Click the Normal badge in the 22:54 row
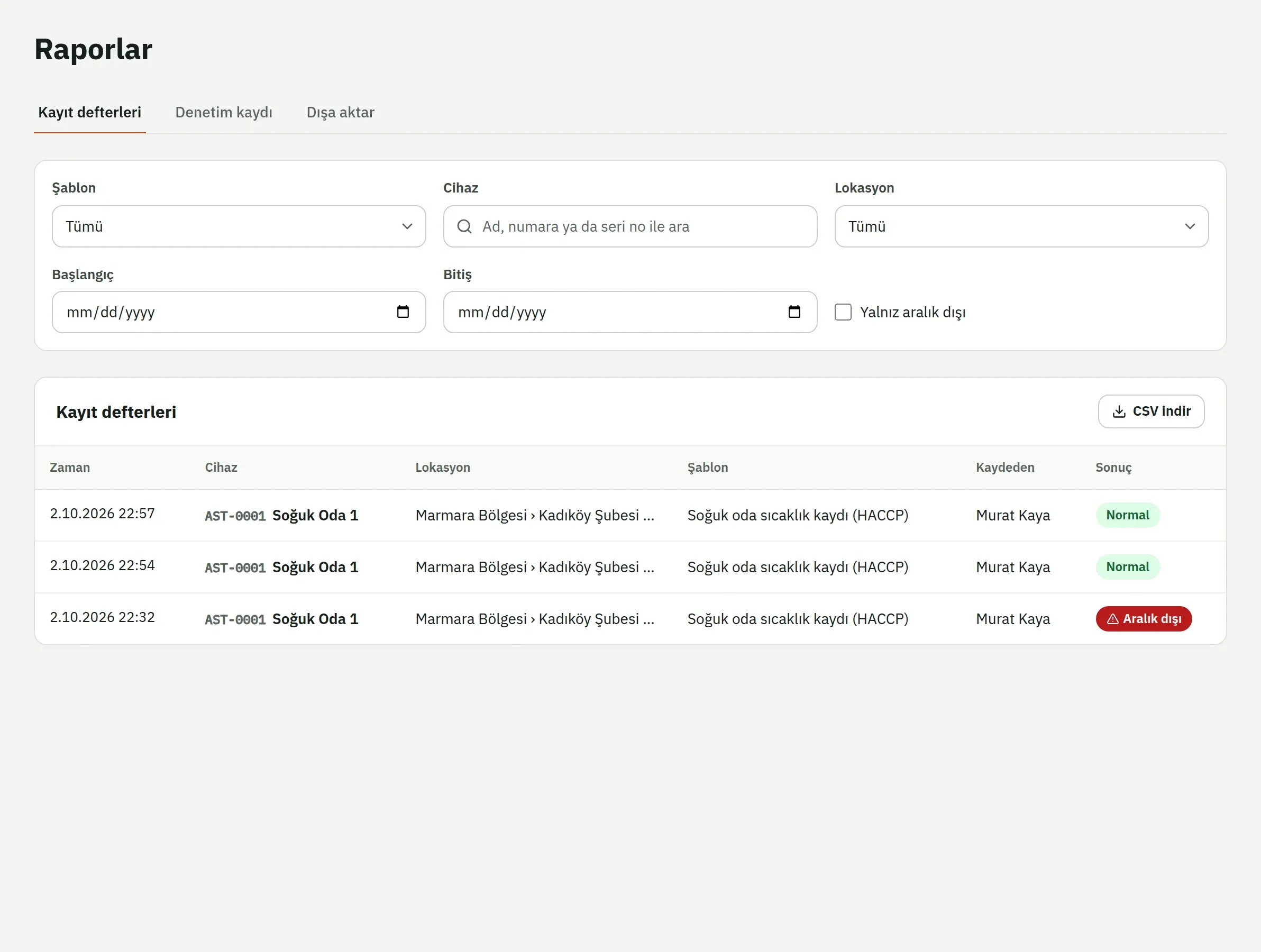This screenshot has width=1261, height=952. 1127,567
